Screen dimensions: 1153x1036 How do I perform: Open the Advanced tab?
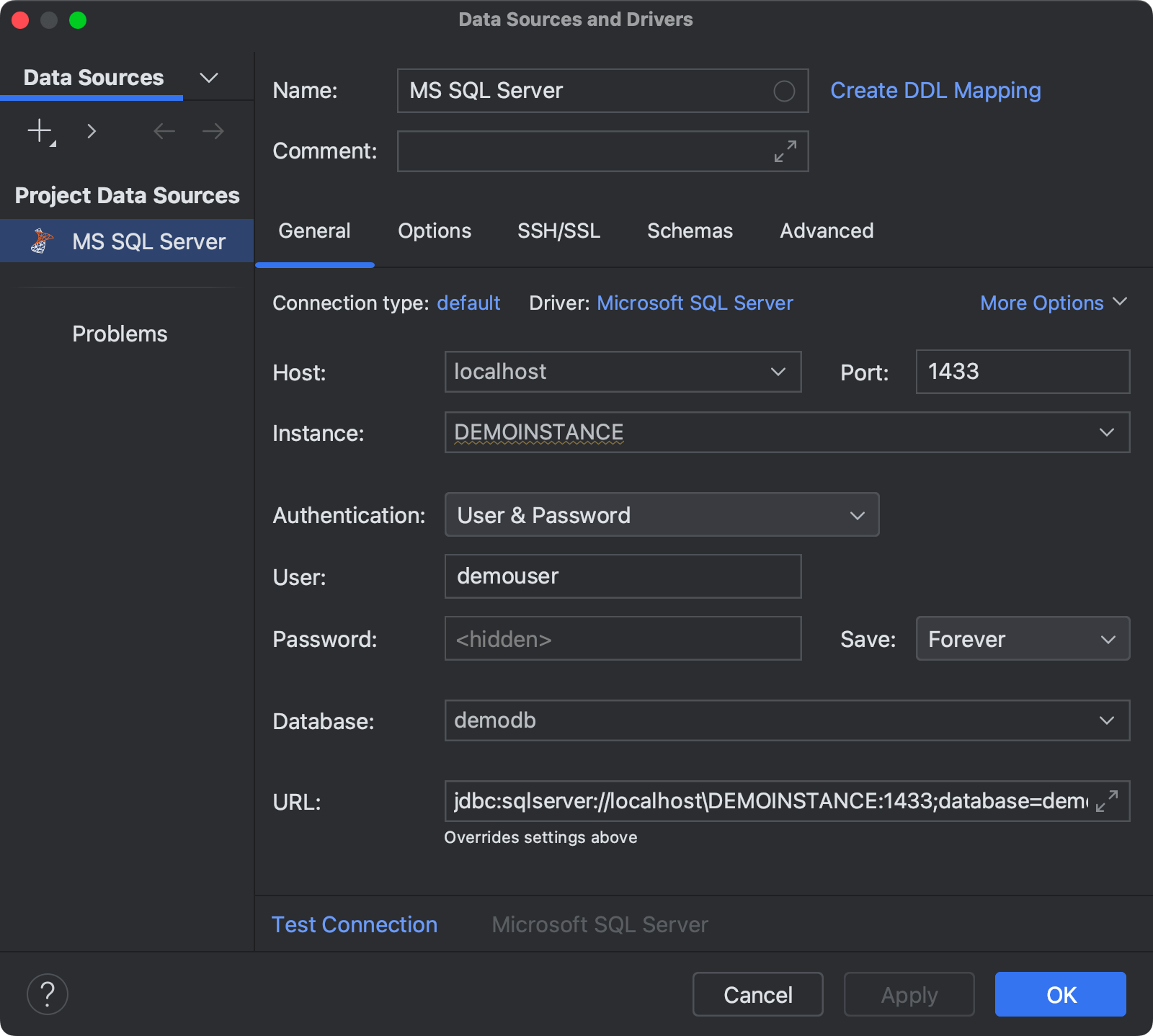point(826,231)
